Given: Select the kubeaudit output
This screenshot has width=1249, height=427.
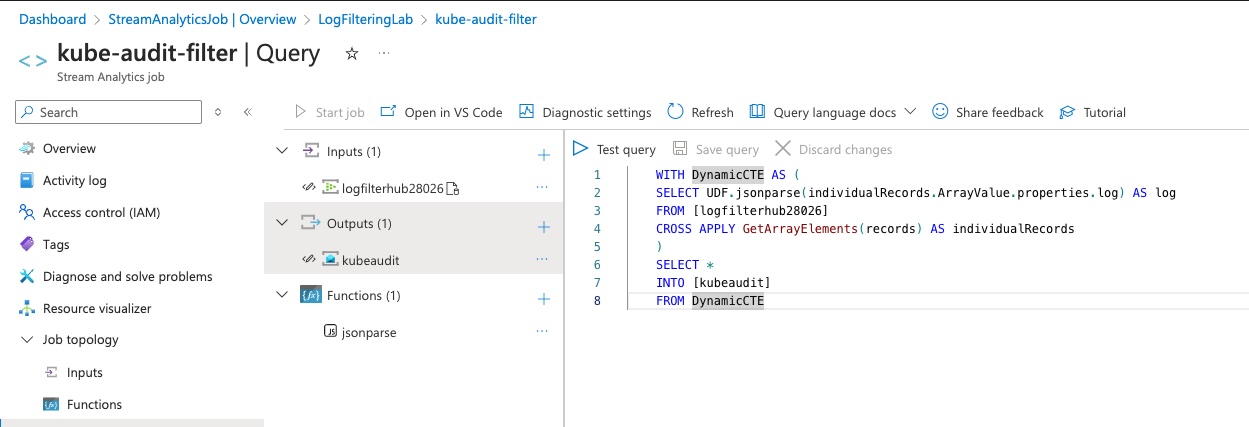Looking at the screenshot, I should [369, 259].
